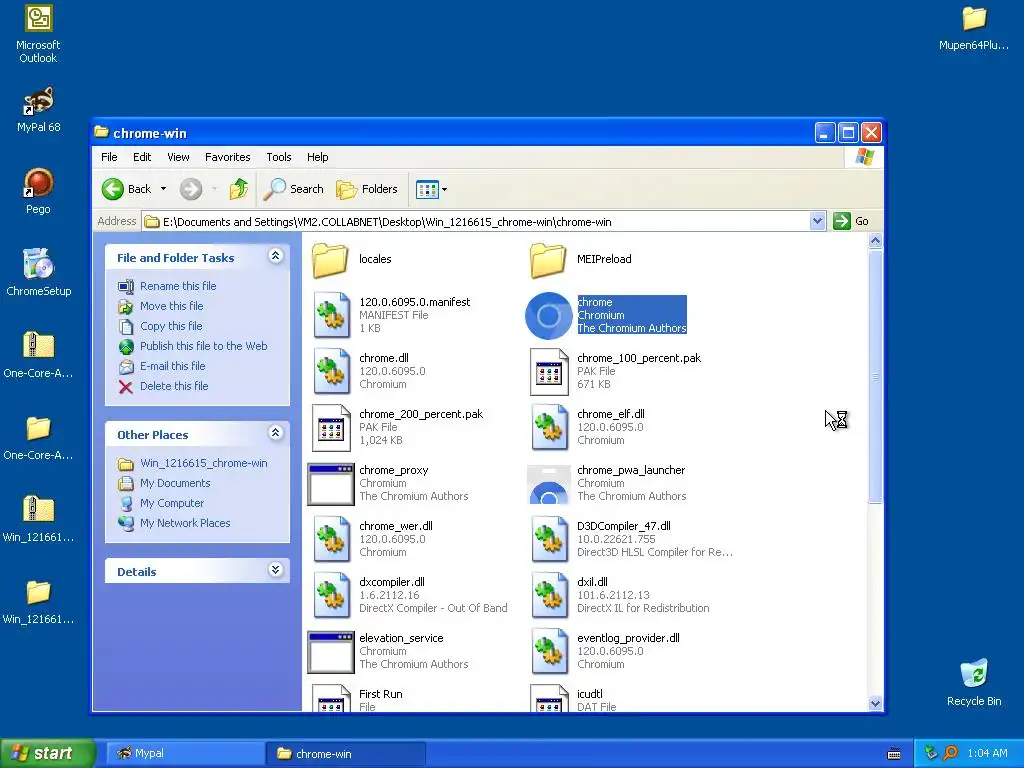Viewport: 1024px width, 768px height.
Task: Go to Win_1216615_chrome-win in Other Places
Action: 203,463
